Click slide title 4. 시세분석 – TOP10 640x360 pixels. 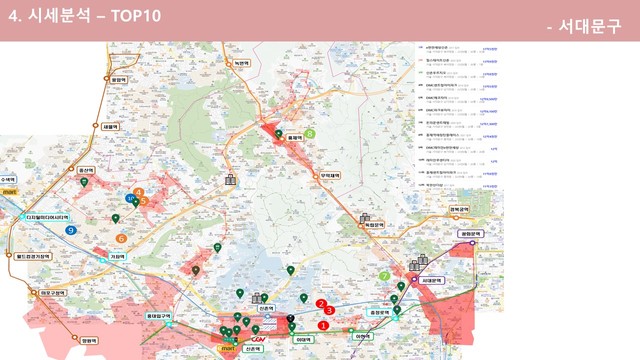click(85, 16)
